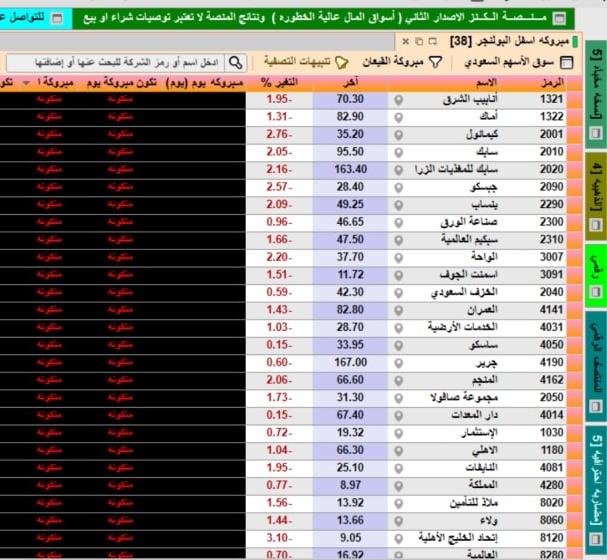Screen dimensions: 607x560
Task: Click the pin icon beside الواحة
Action: click(x=399, y=258)
